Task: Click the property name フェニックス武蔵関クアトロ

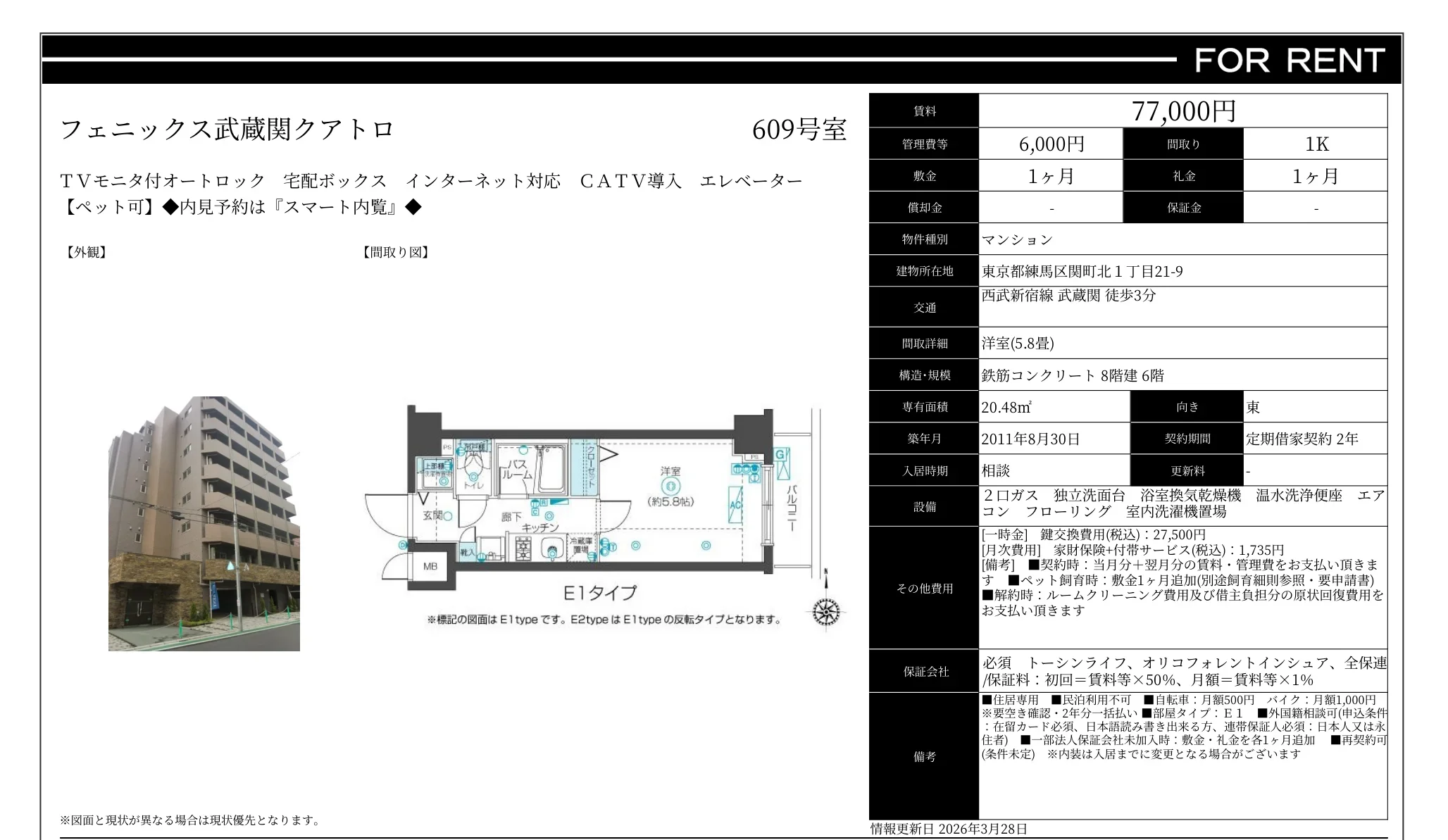Action: point(227,129)
